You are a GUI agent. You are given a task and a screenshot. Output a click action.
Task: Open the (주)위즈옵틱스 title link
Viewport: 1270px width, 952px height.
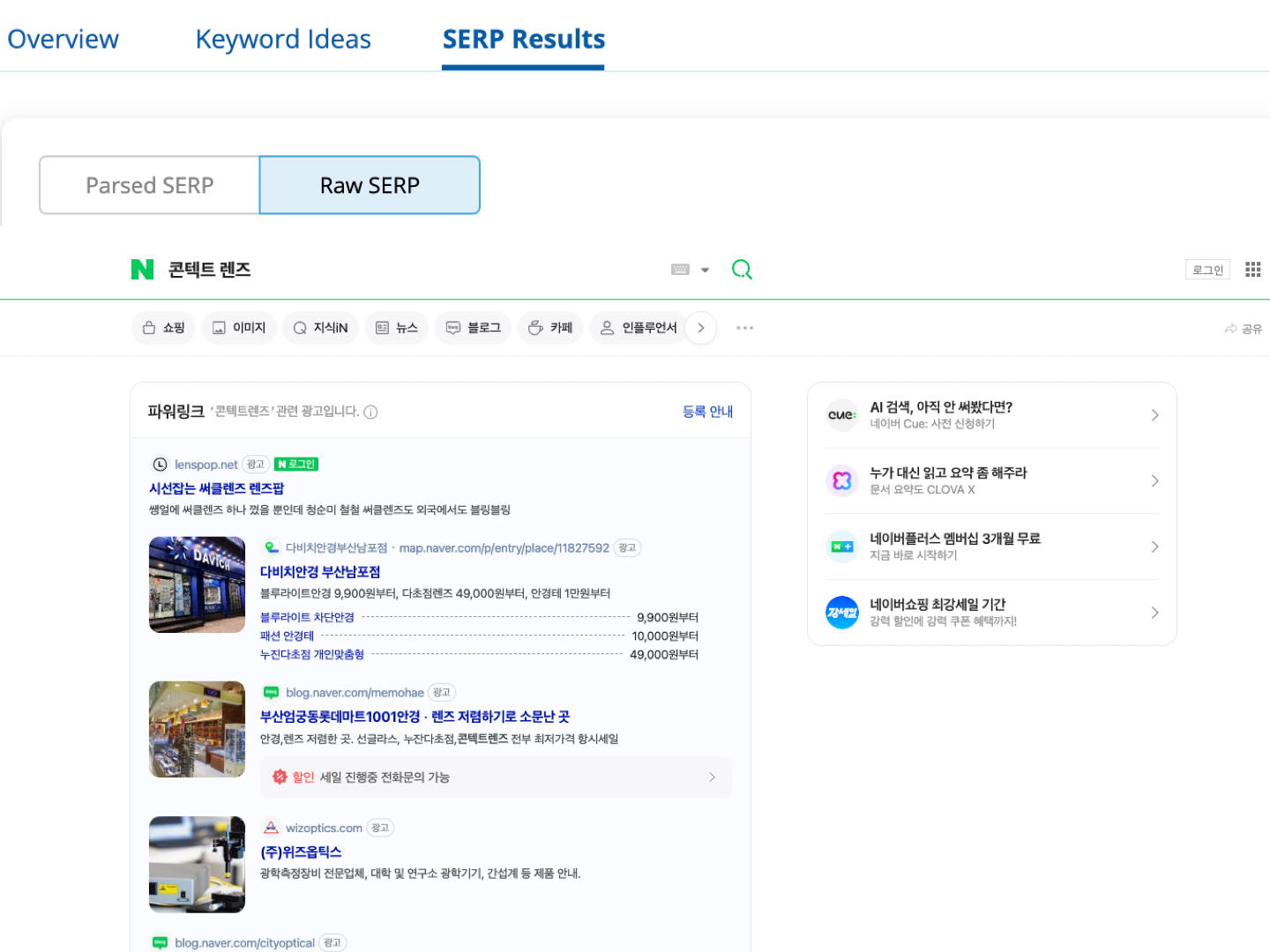click(x=301, y=852)
